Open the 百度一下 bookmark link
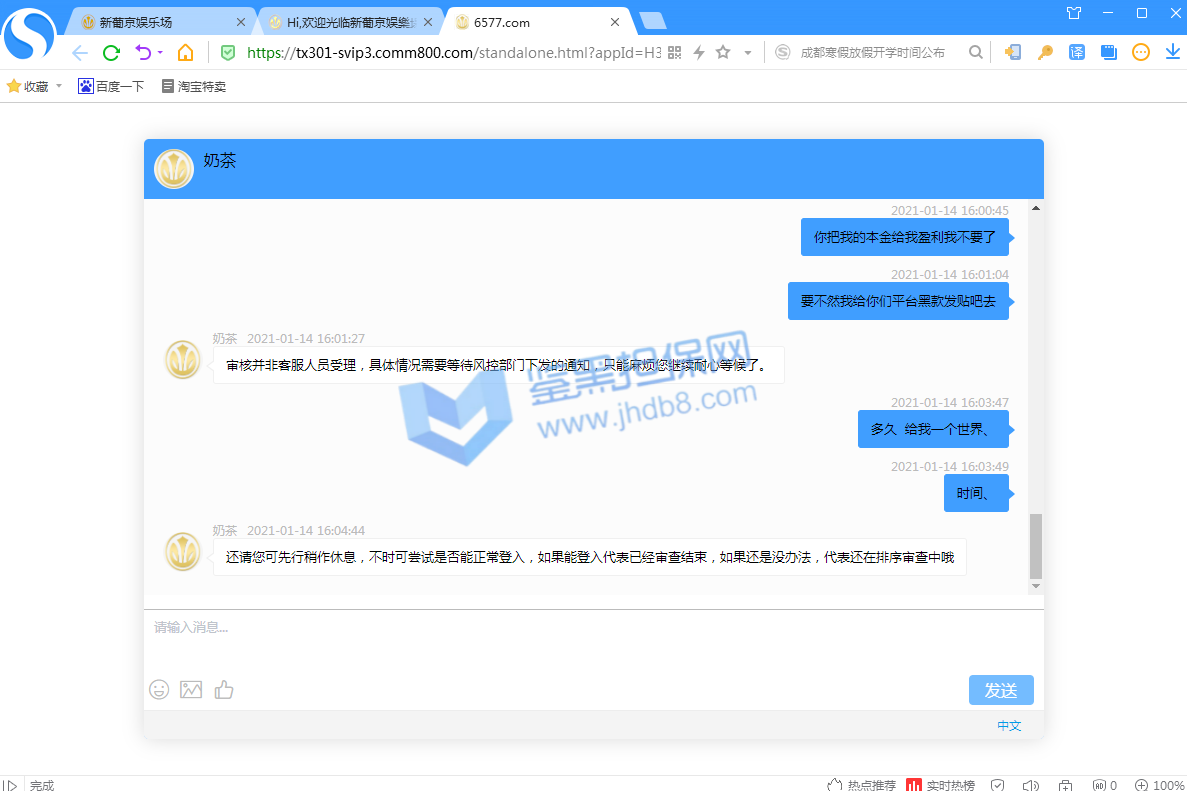 coord(111,87)
